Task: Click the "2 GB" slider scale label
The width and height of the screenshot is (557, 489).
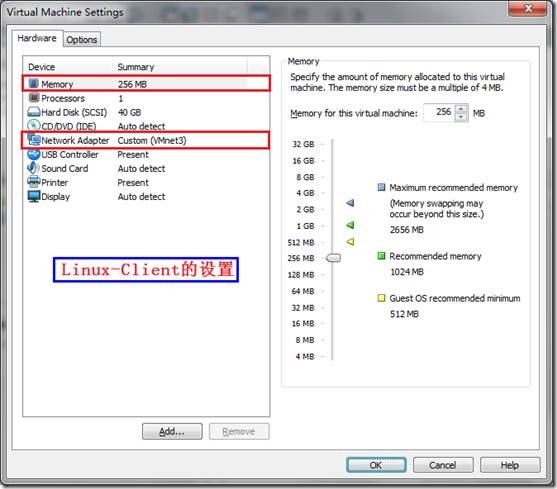Action: click(305, 210)
